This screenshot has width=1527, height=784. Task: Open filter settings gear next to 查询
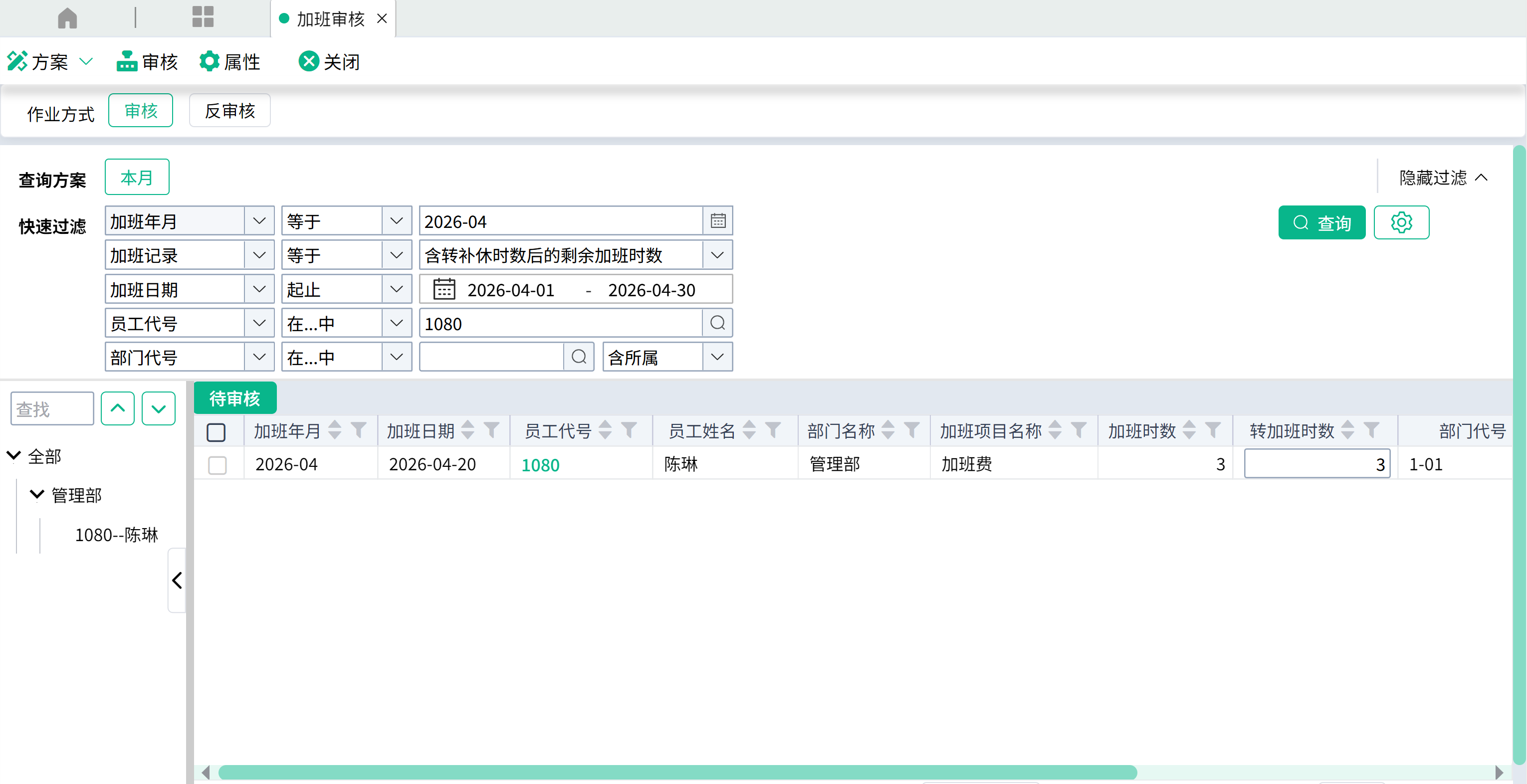point(1401,223)
